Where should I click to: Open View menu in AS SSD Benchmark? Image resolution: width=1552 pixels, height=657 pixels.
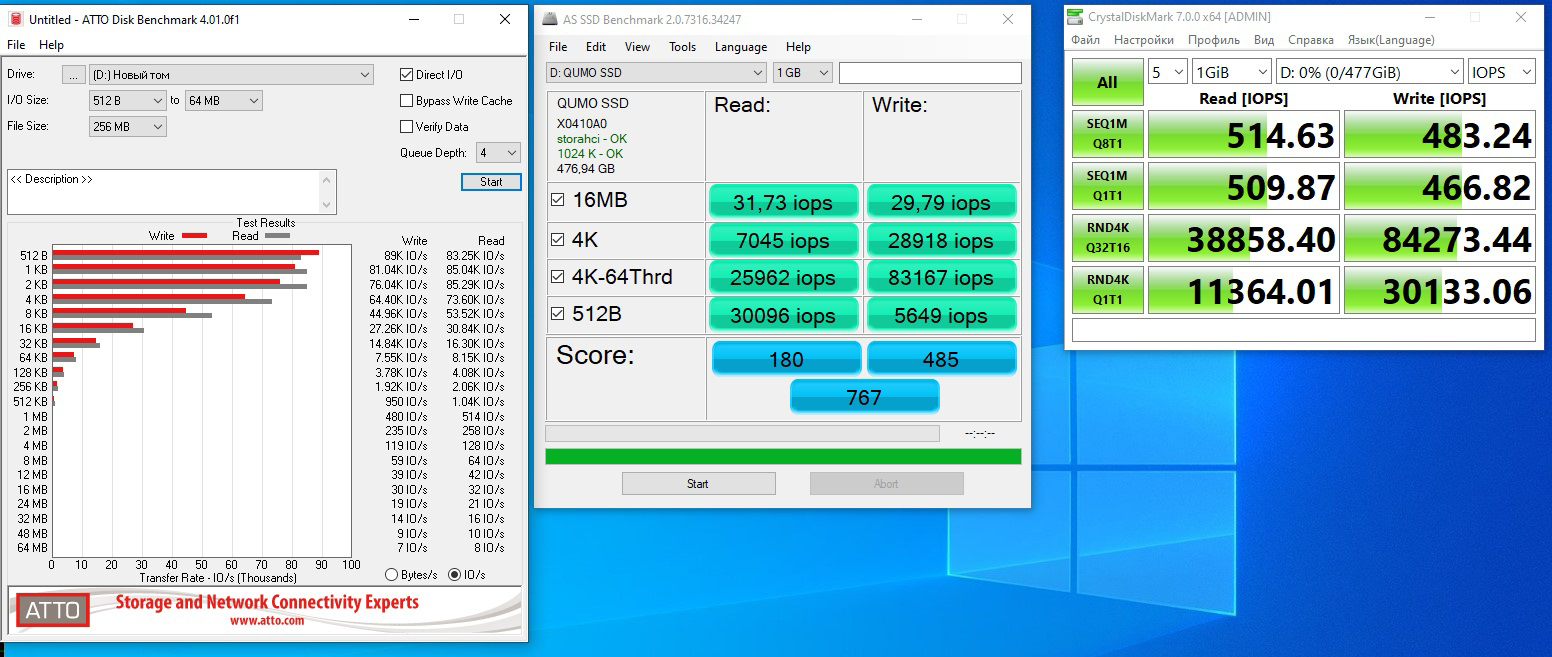[637, 47]
